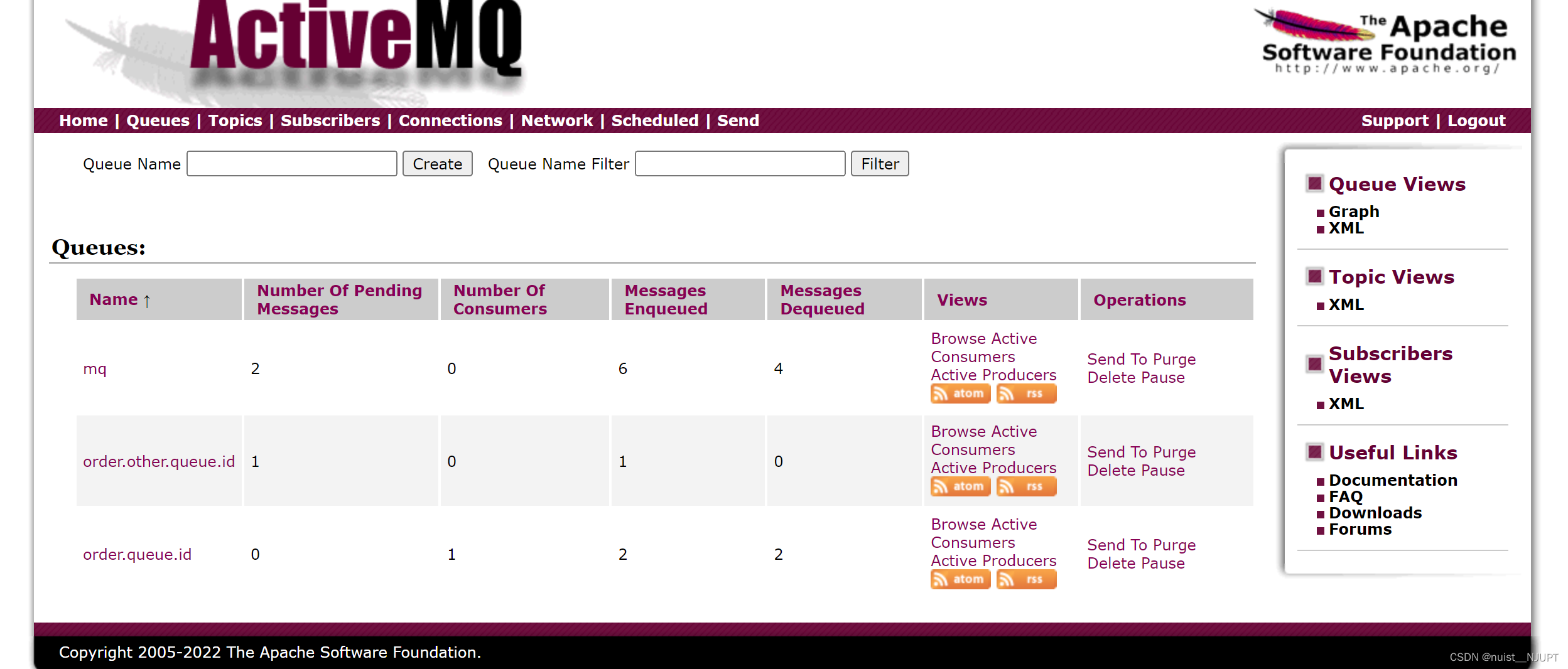Open the rss feed for order.other.queue.id
Viewport: 1568px width, 669px height.
(x=1026, y=486)
